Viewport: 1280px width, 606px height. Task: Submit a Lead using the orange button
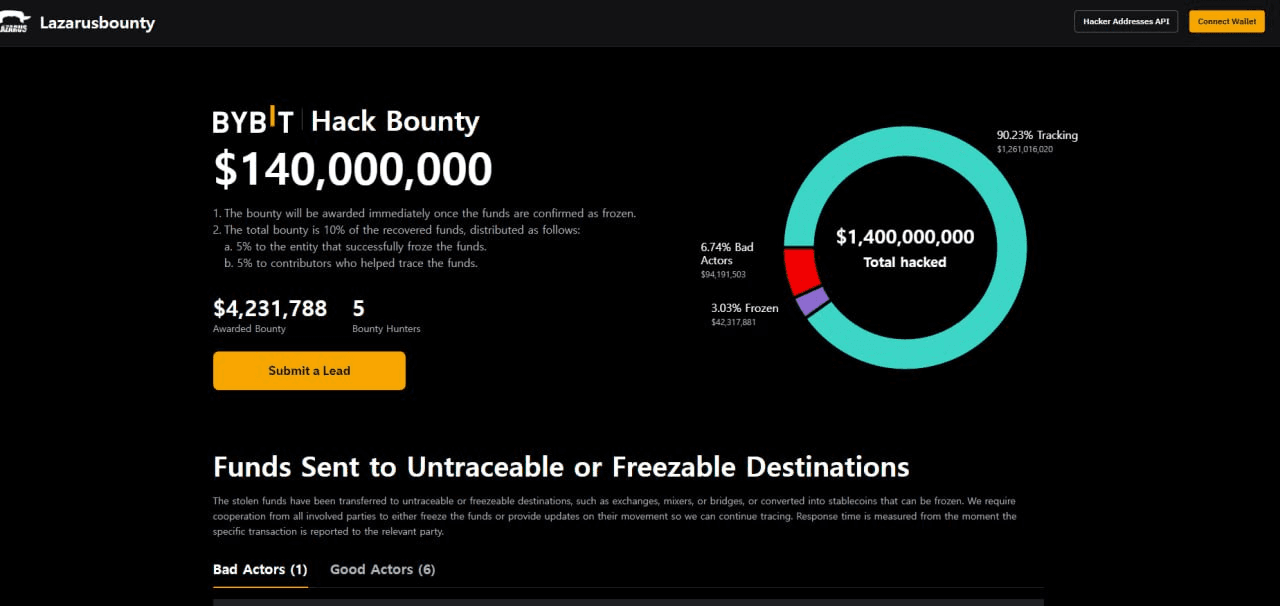point(309,370)
